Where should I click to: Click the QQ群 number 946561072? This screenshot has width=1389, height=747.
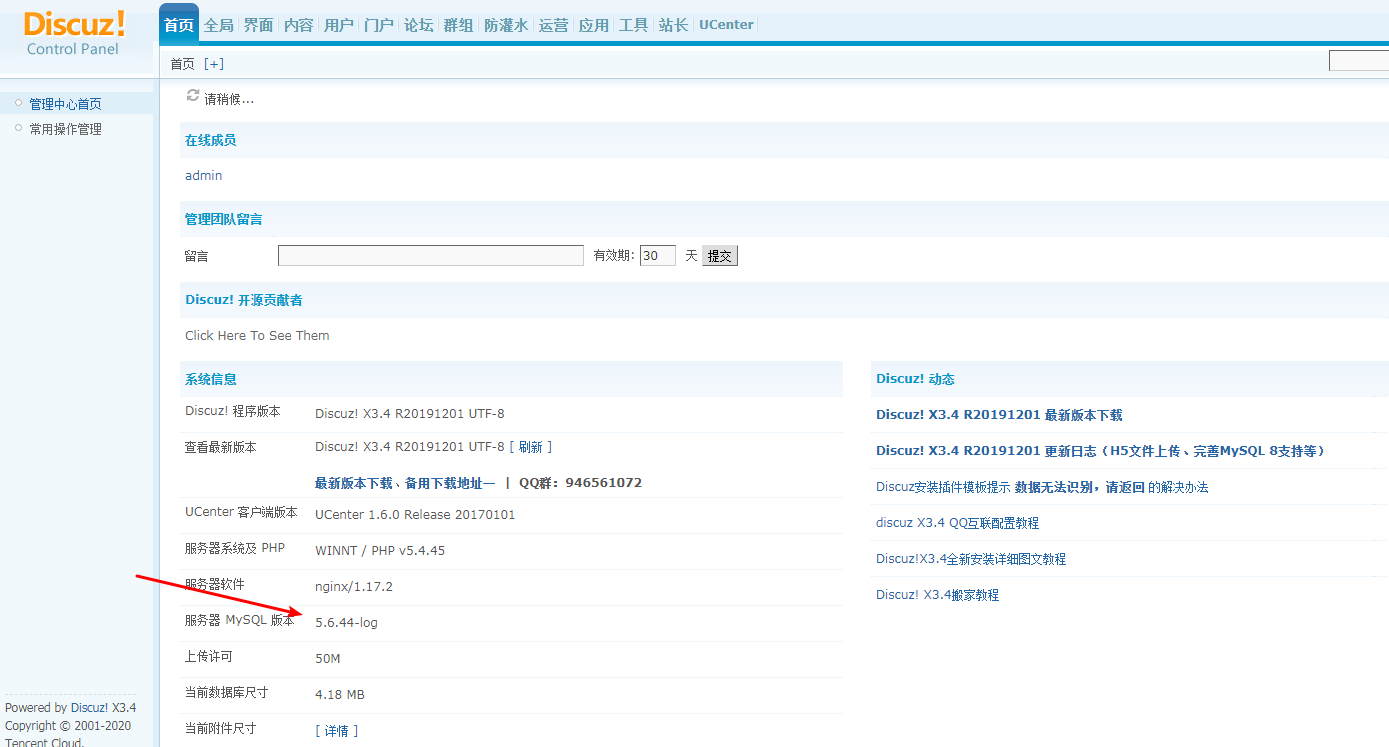pyautogui.click(x=603, y=483)
